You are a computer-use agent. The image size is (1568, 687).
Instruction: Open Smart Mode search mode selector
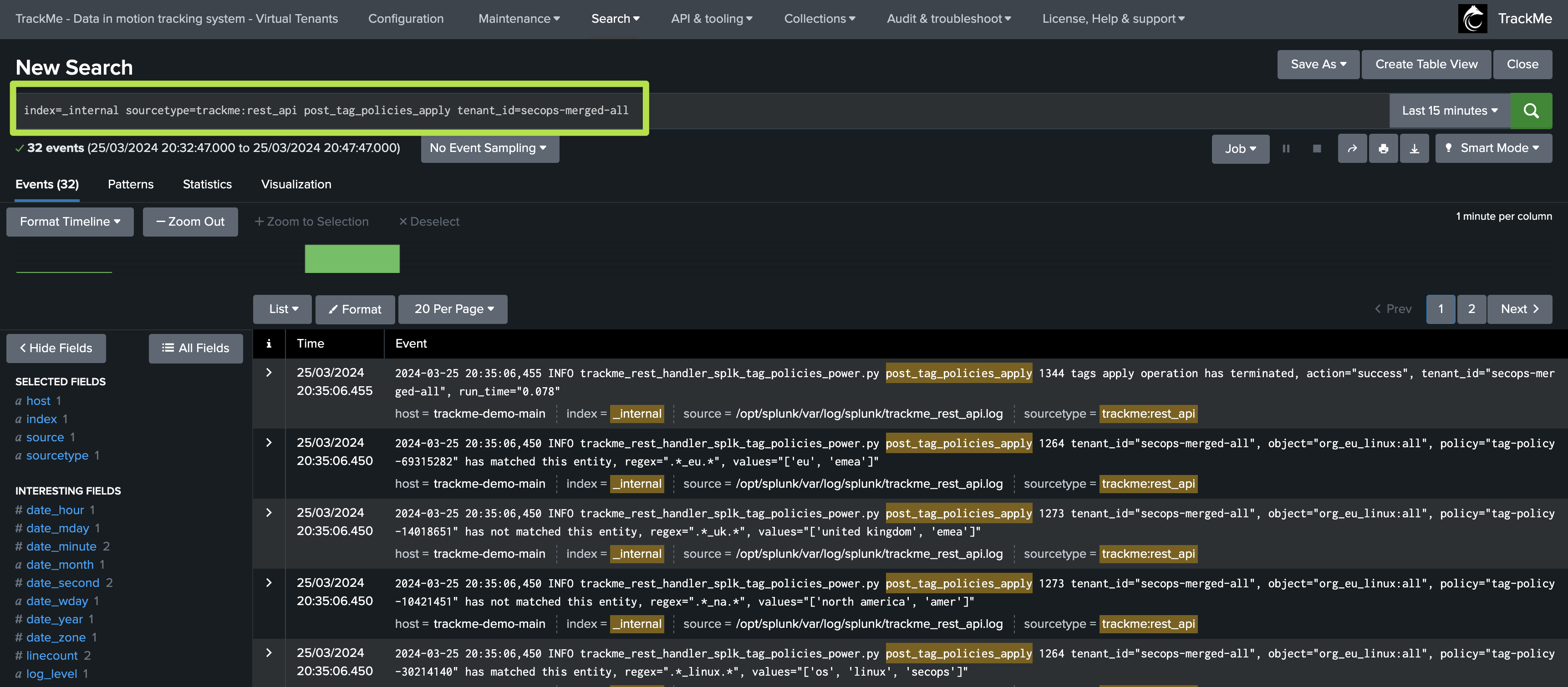coord(1493,148)
